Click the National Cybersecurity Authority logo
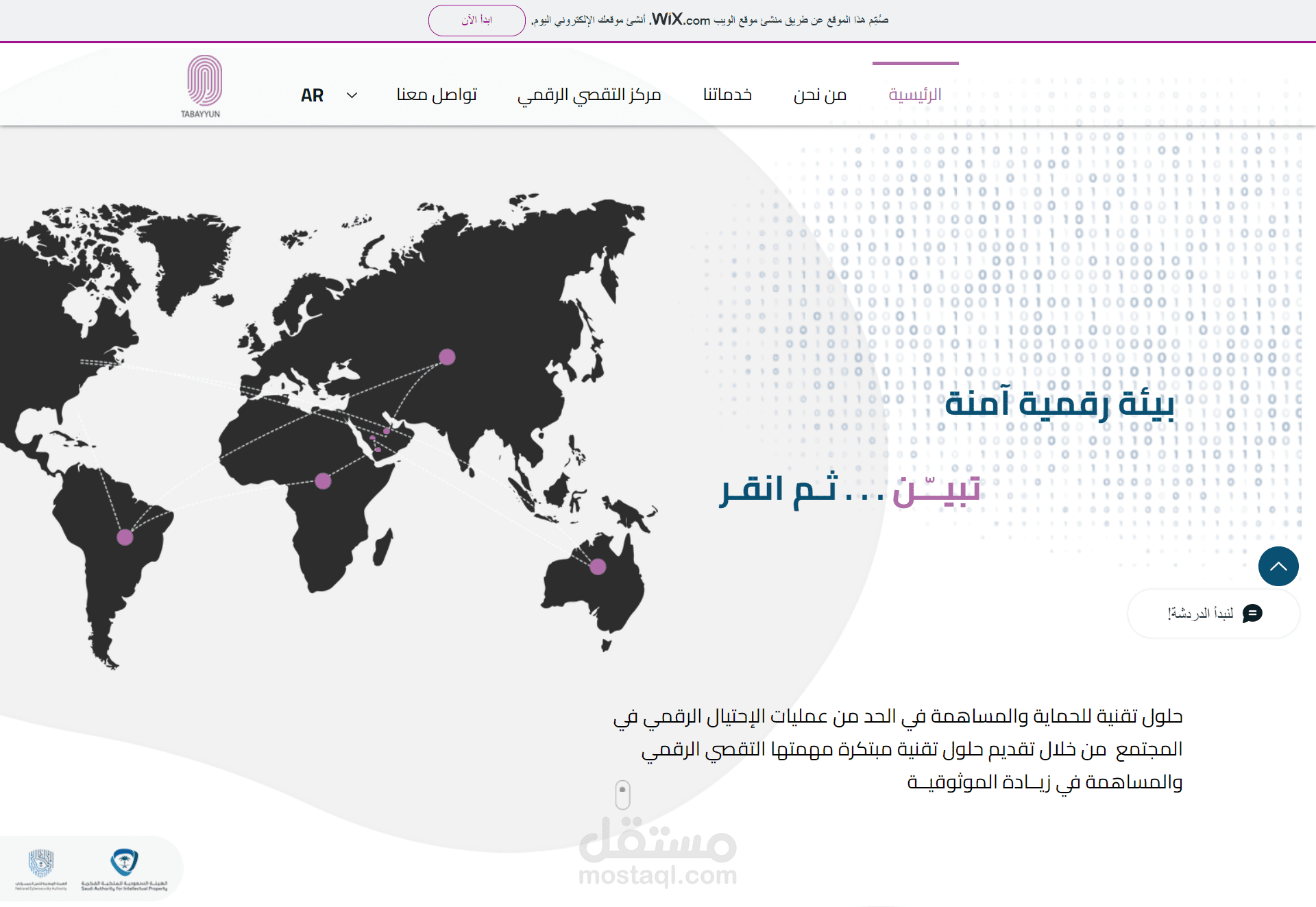Viewport: 1316px width, 907px height. [x=41, y=869]
